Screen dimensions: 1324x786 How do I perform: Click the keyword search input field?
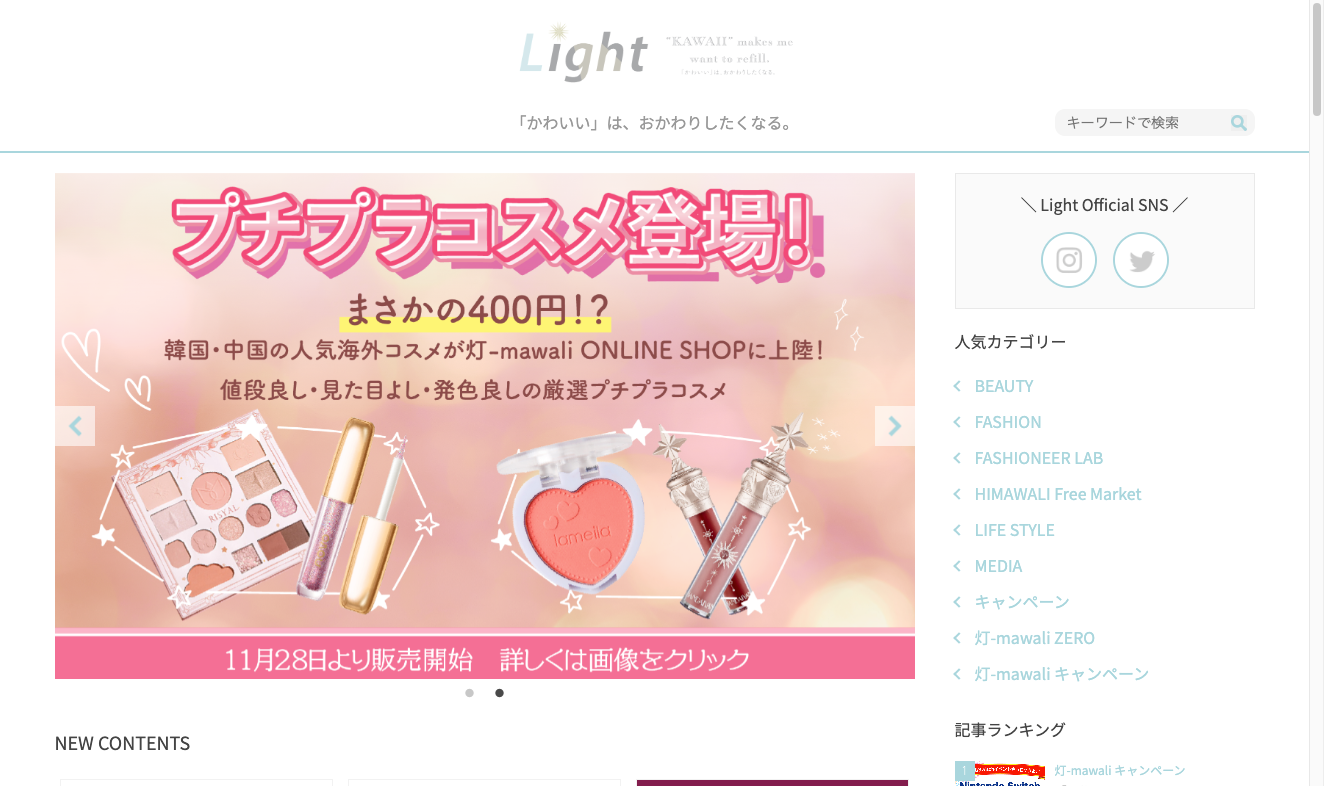point(1143,123)
